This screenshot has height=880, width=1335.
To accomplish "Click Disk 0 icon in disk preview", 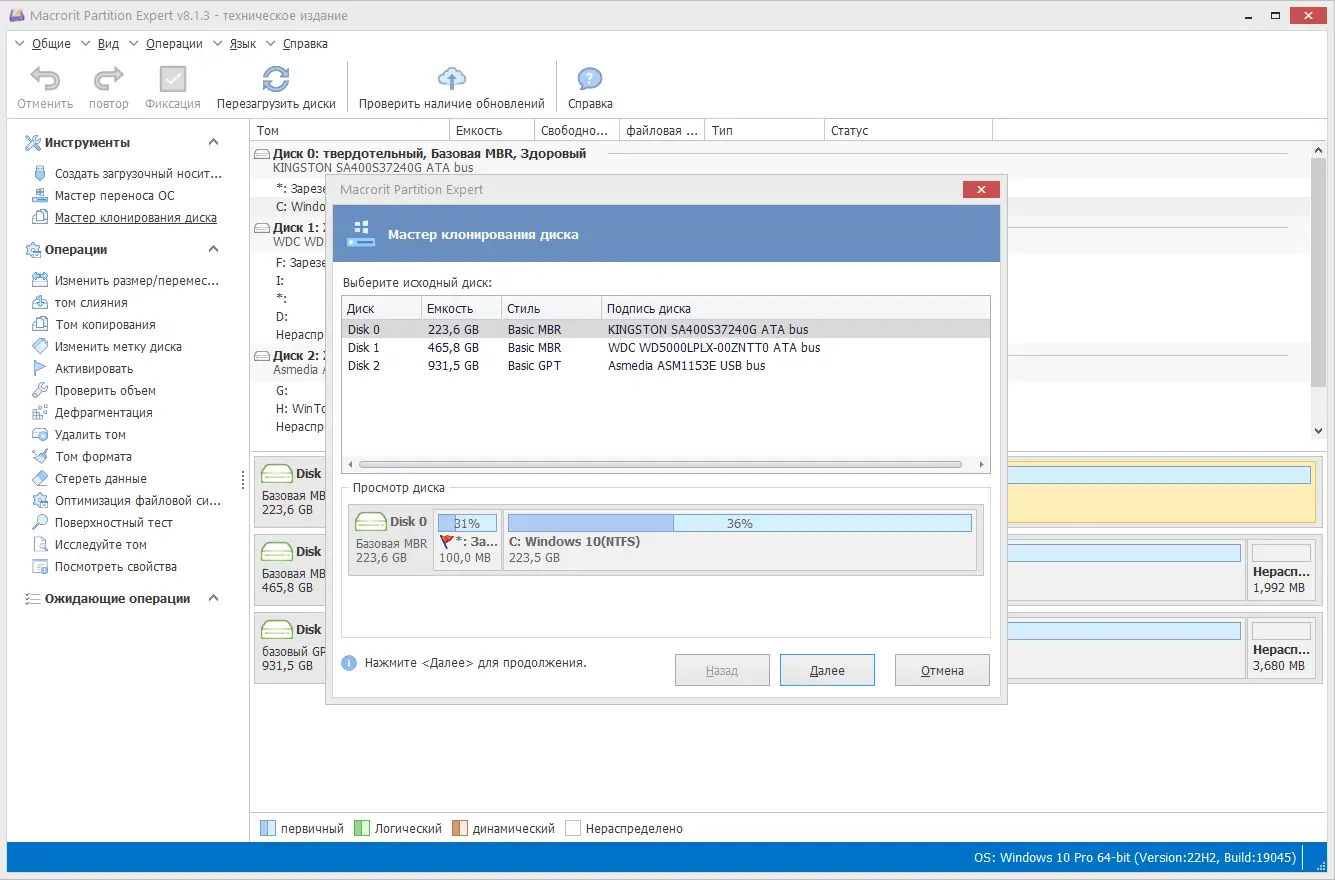I will 371,522.
